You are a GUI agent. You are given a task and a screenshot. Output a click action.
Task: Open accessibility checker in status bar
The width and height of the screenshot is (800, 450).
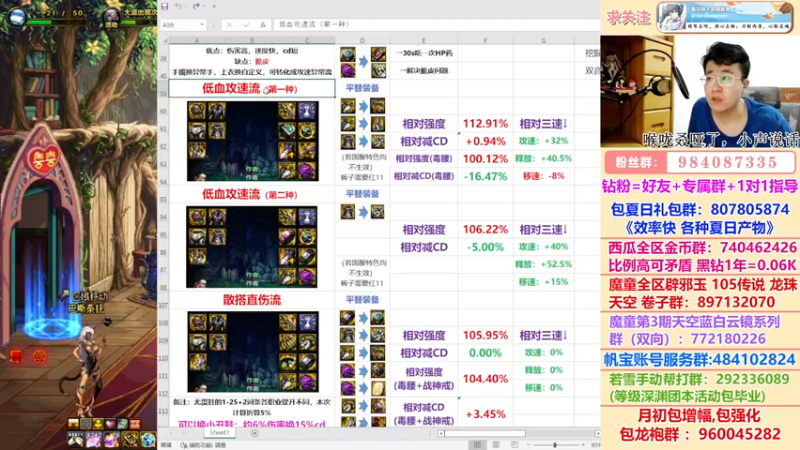click(204, 445)
